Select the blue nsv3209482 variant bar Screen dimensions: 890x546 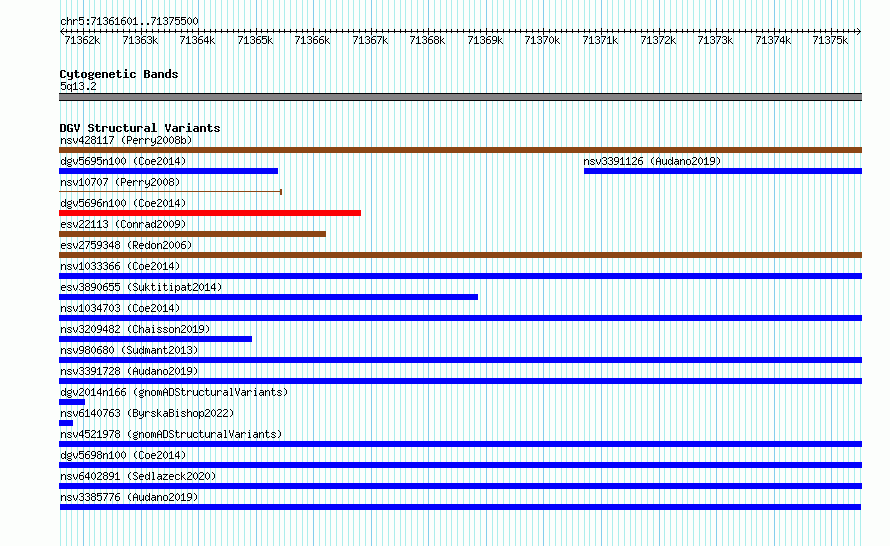coord(156,339)
